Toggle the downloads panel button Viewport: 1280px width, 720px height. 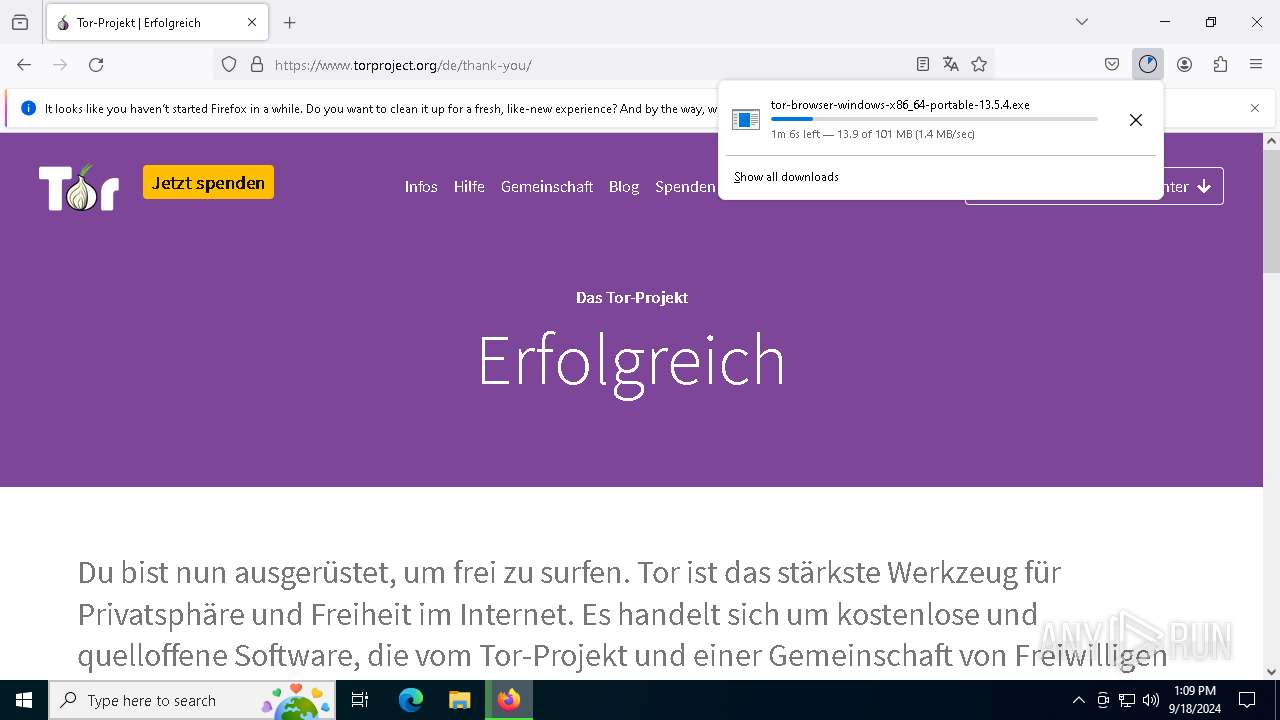click(1148, 65)
